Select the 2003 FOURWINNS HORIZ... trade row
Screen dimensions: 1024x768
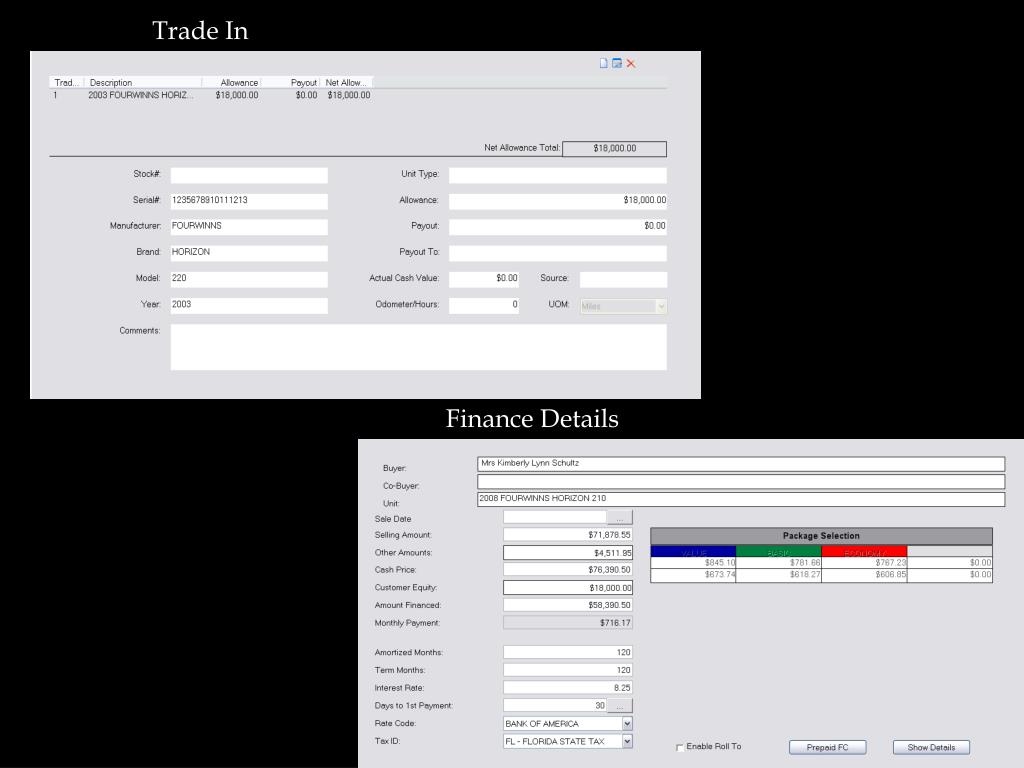(x=212, y=95)
